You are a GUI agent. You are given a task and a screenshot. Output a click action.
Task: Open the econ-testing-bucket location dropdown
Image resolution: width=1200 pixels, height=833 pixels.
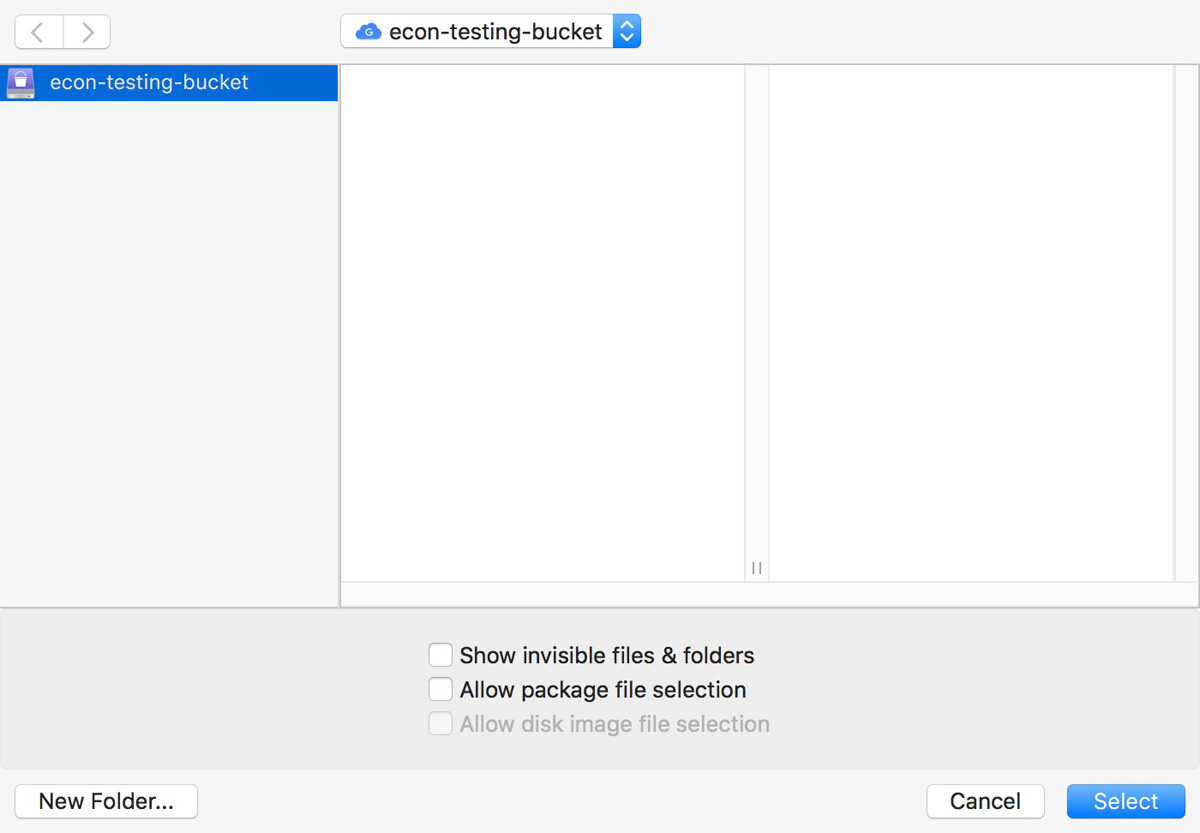click(x=490, y=31)
